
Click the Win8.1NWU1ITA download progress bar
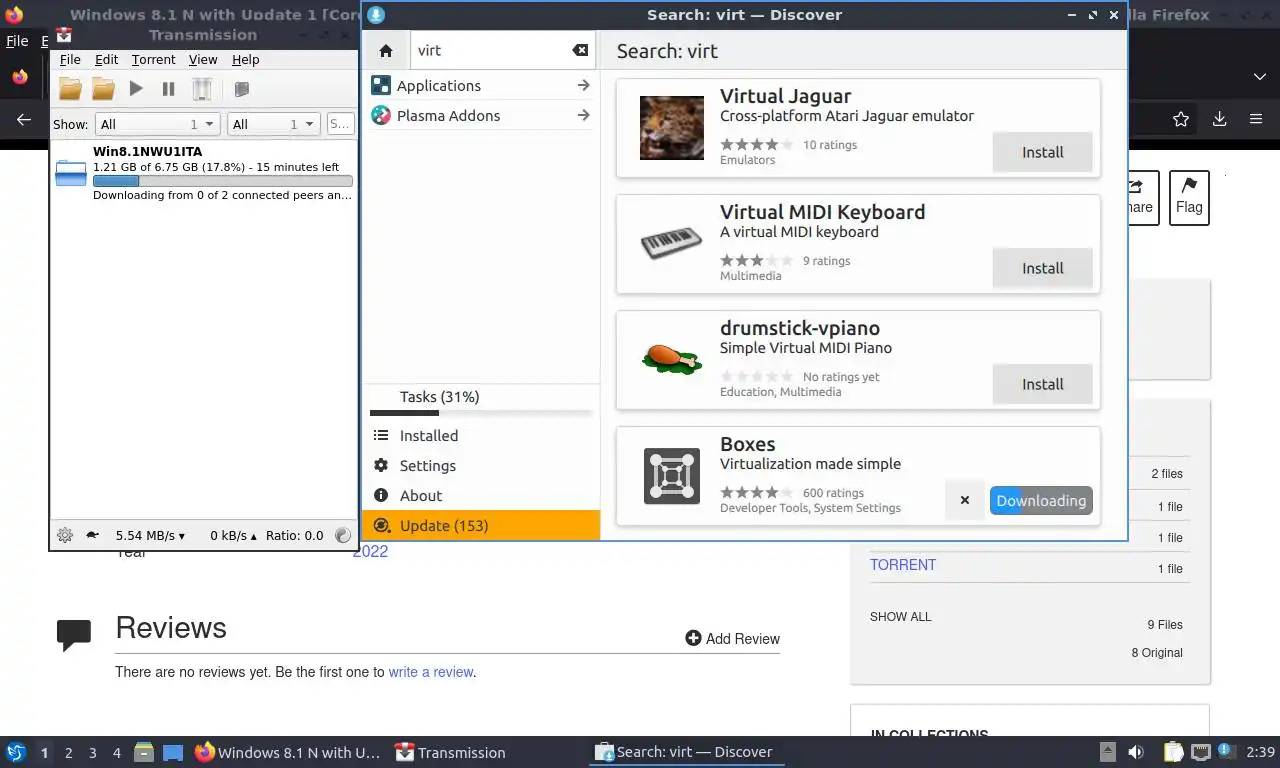(222, 181)
